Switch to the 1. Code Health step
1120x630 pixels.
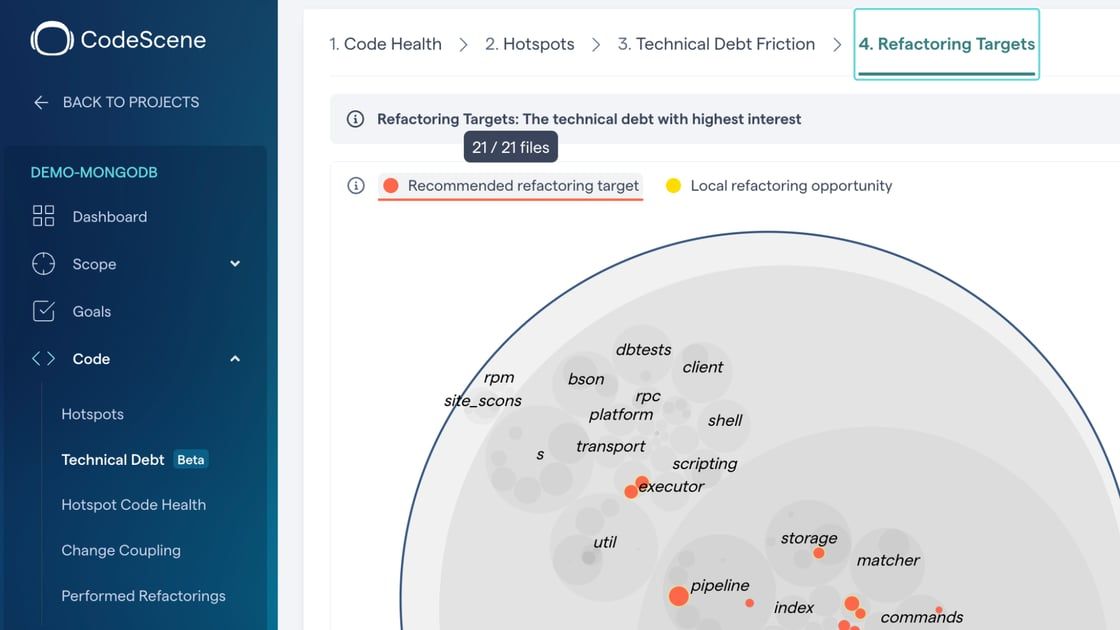tap(385, 44)
